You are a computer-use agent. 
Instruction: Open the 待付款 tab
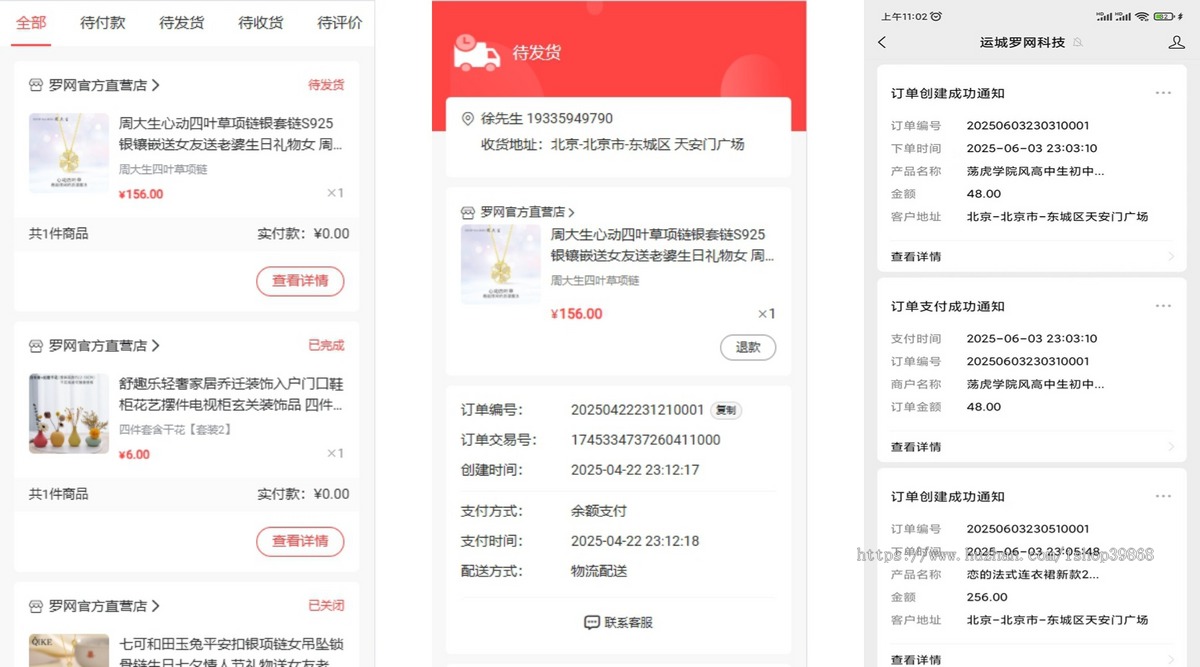pyautogui.click(x=103, y=22)
